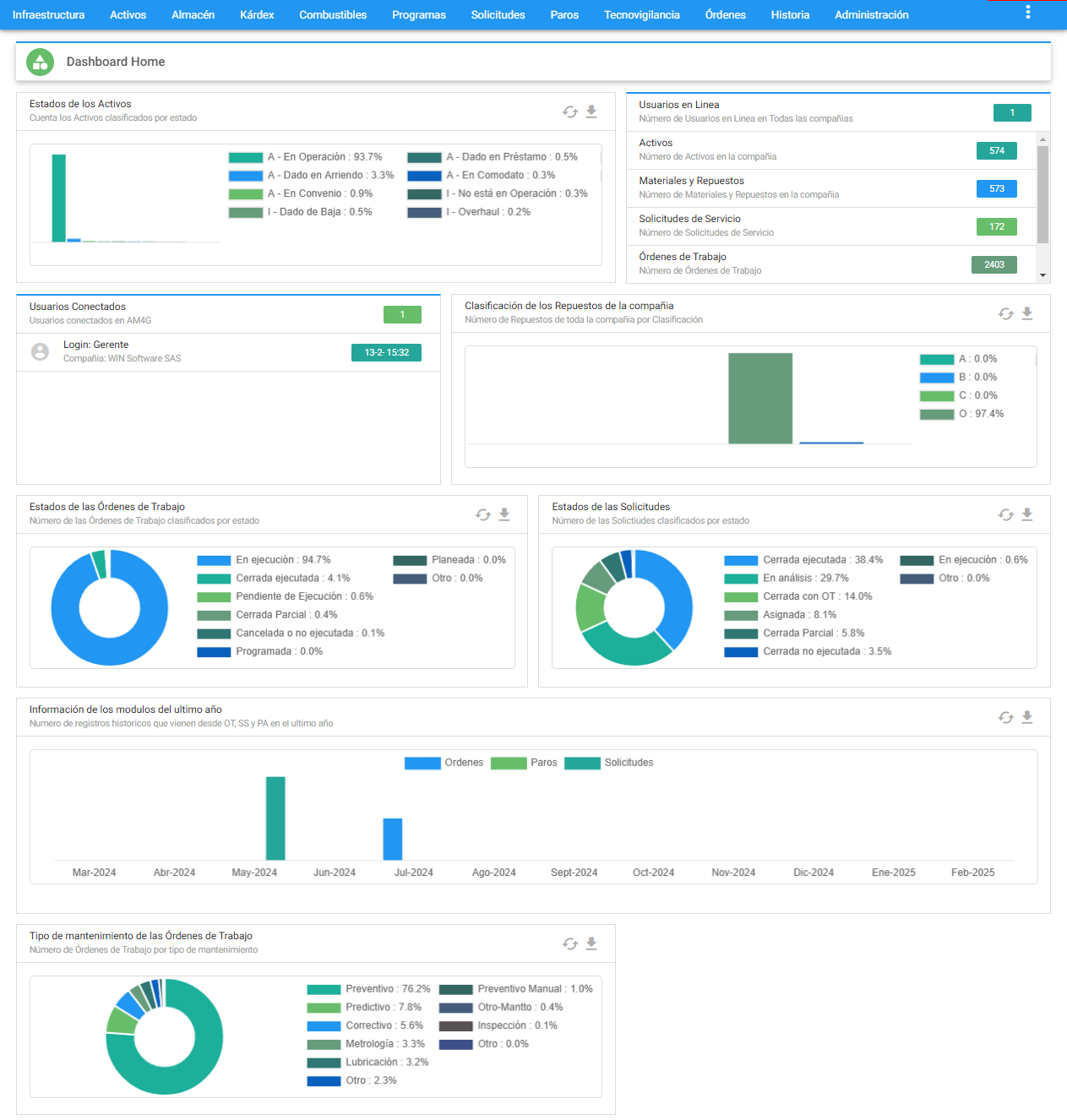Toggle 'A - En Operación' legend swatch
1067x1120 pixels.
[x=246, y=157]
